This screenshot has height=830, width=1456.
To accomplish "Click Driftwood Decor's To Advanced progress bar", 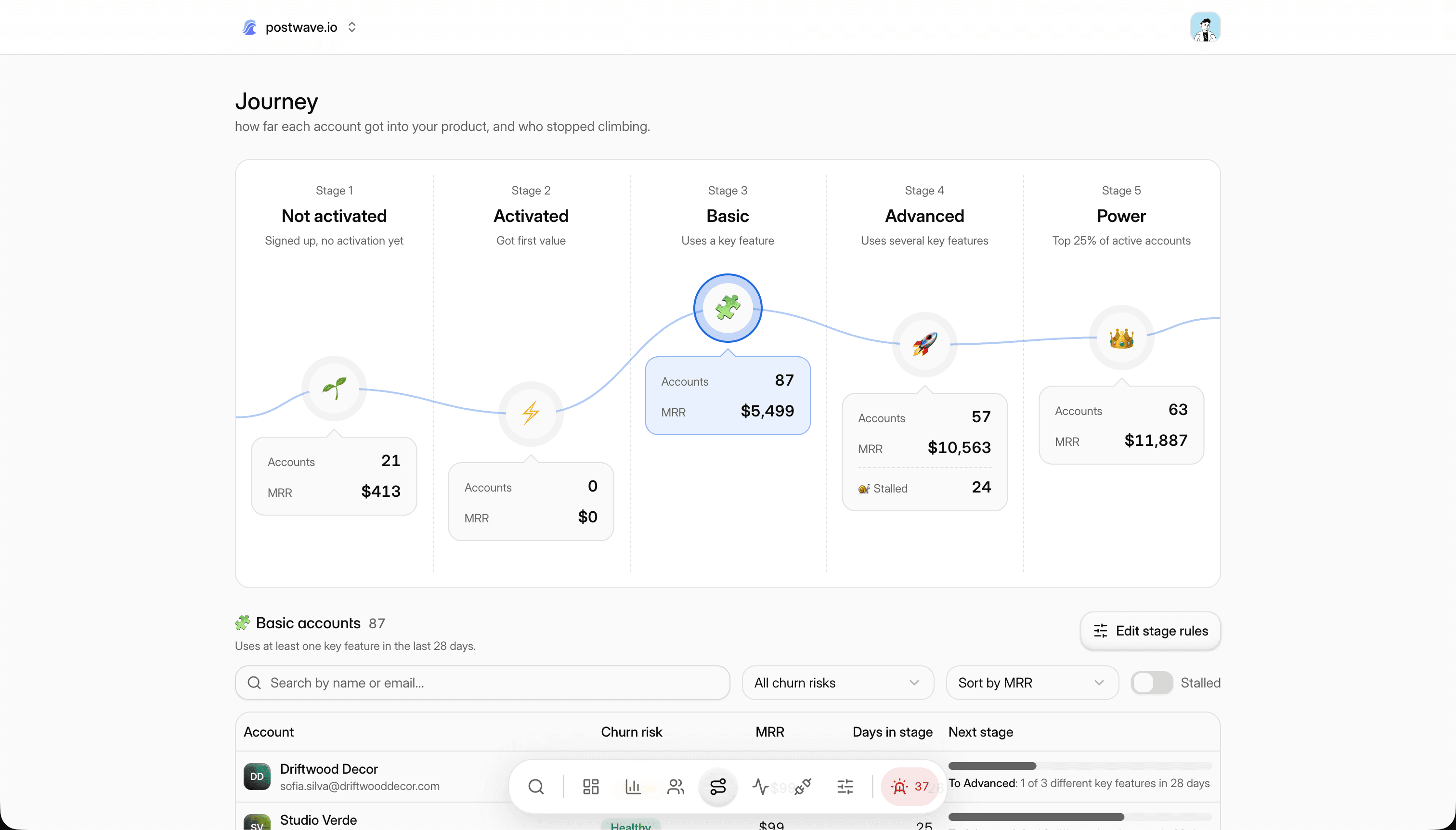I will 1080,765.
